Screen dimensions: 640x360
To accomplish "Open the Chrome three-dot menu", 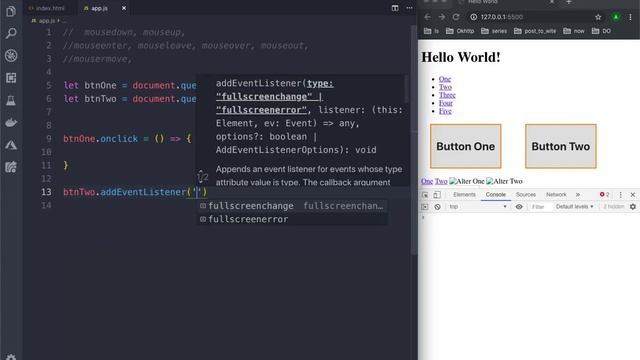I will (631, 17).
